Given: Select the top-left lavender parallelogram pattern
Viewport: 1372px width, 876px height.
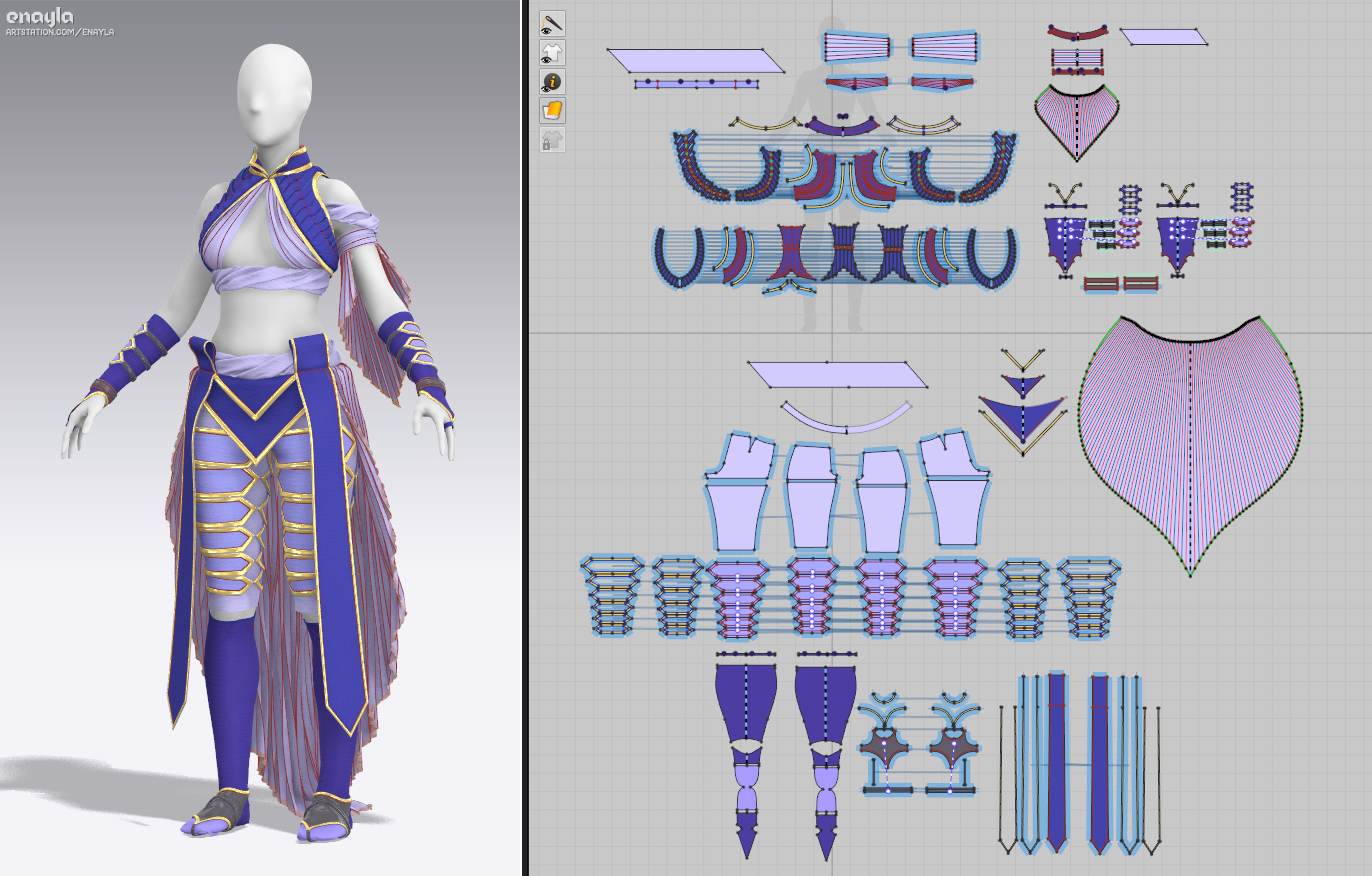Looking at the screenshot, I should point(695,60).
